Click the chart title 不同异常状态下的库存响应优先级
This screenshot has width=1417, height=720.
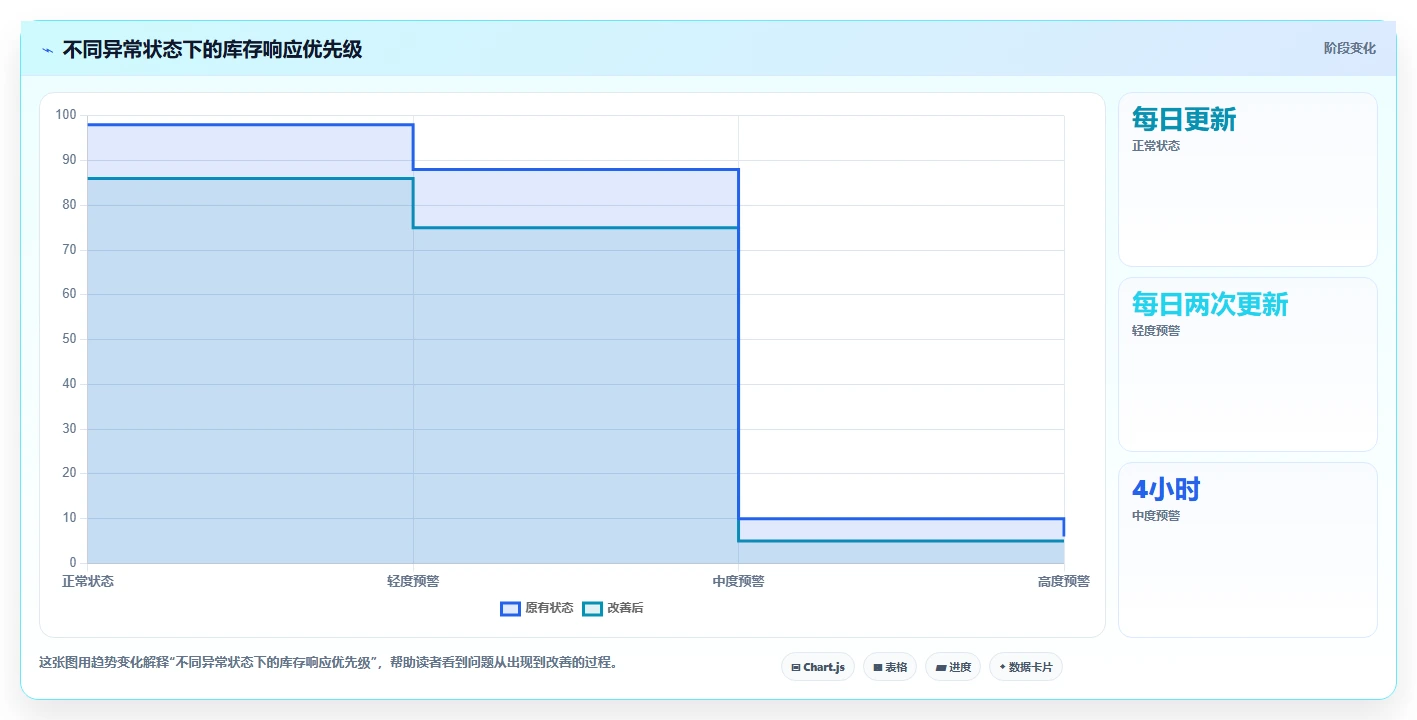[x=212, y=49]
